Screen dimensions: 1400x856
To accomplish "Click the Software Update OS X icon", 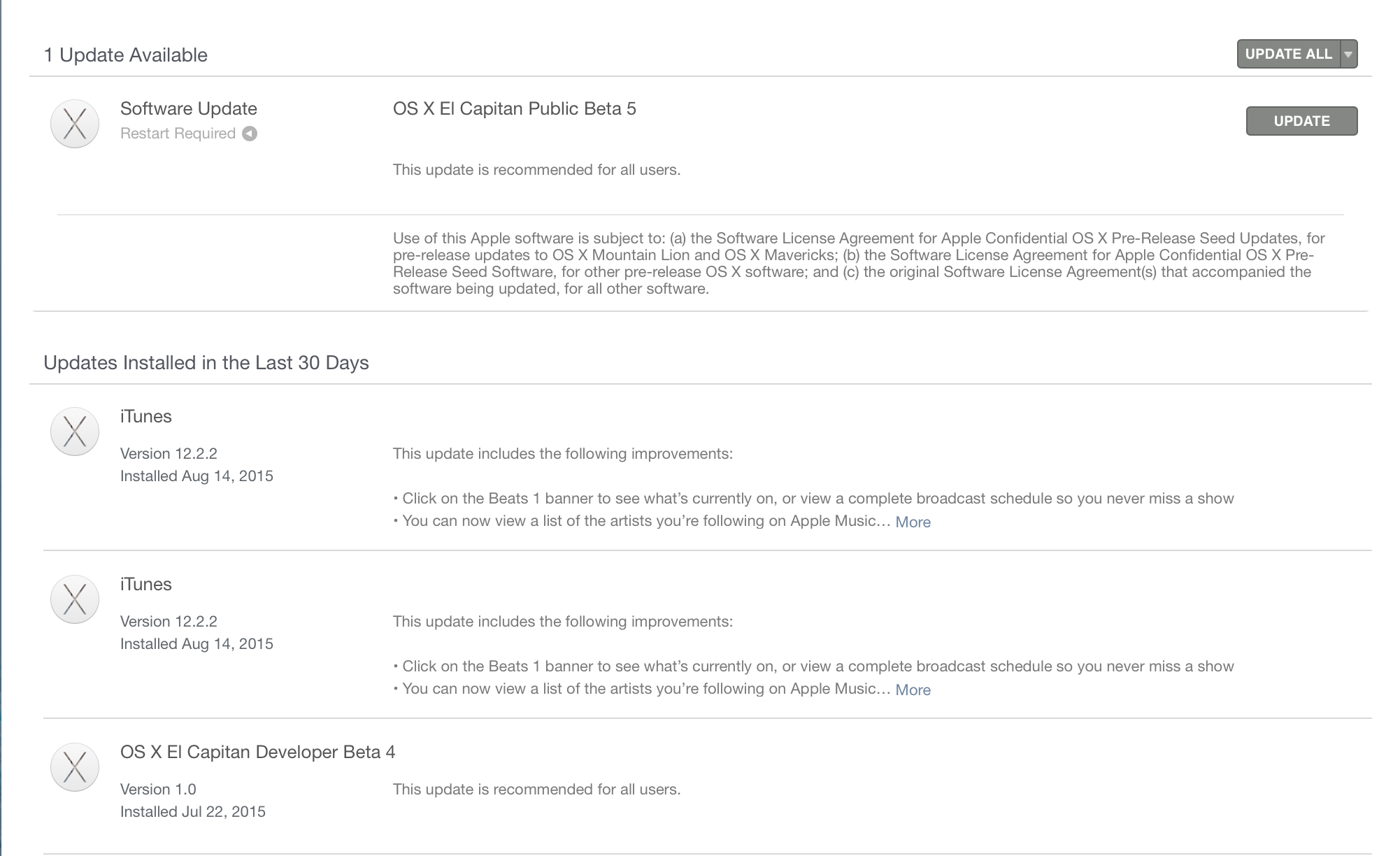I will [75, 124].
